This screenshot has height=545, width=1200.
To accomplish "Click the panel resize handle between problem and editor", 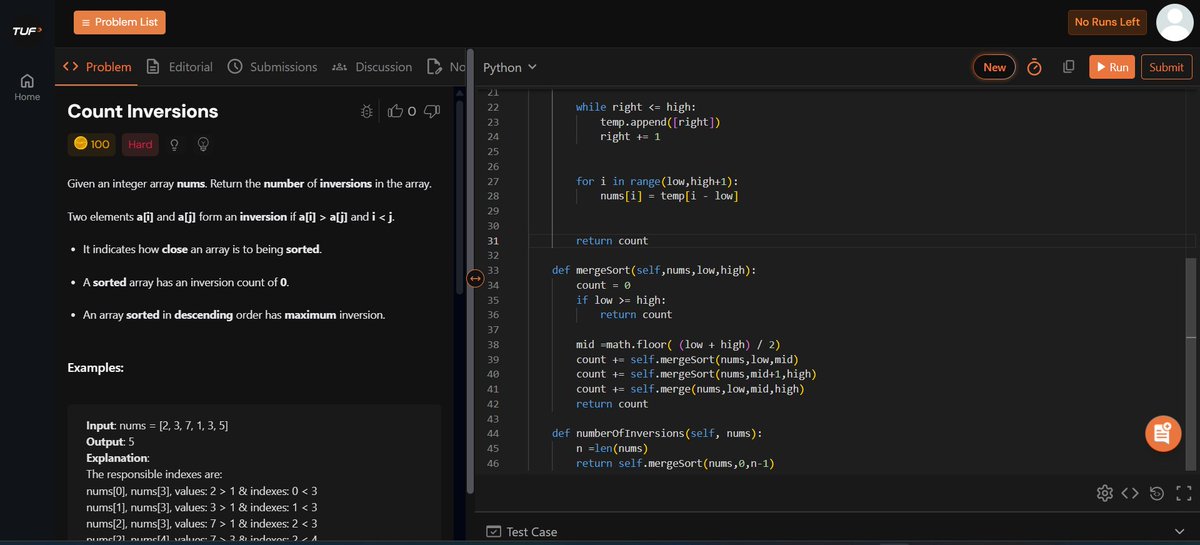I will [475, 277].
